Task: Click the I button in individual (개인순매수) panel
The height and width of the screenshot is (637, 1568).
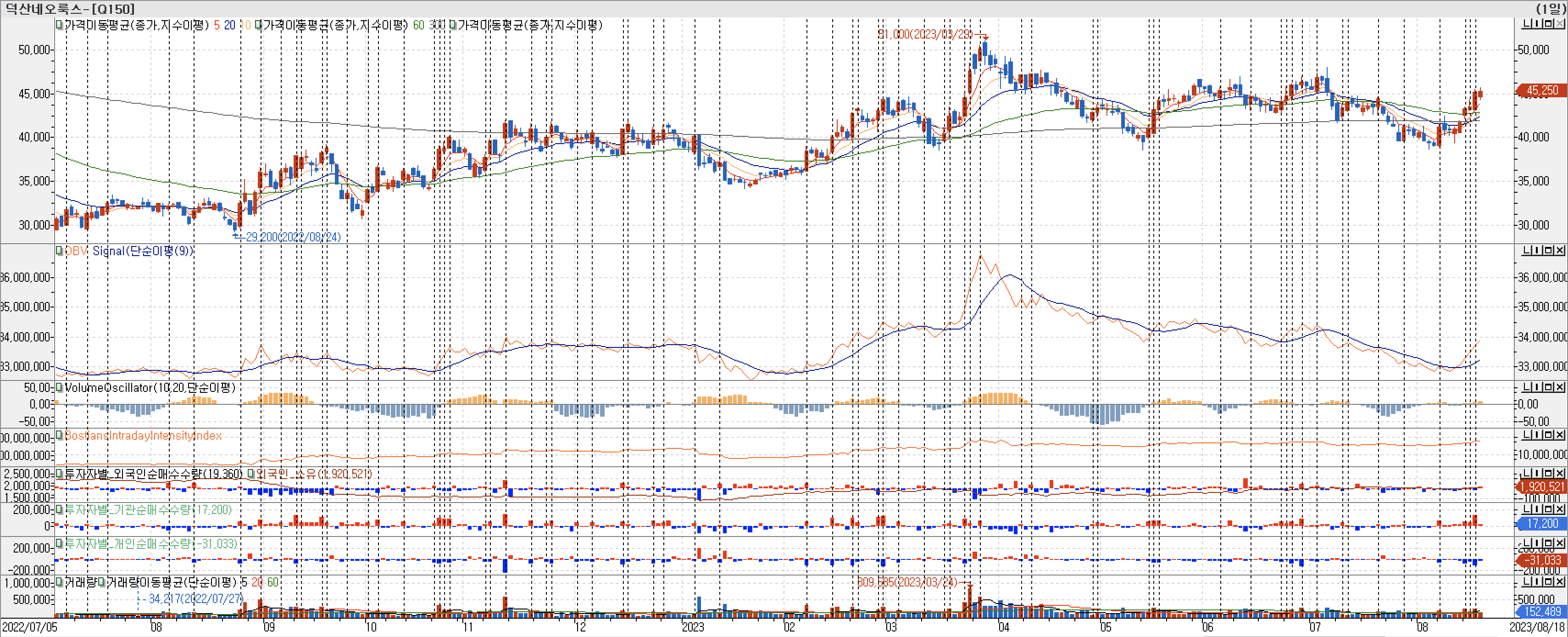Action: (x=1536, y=543)
